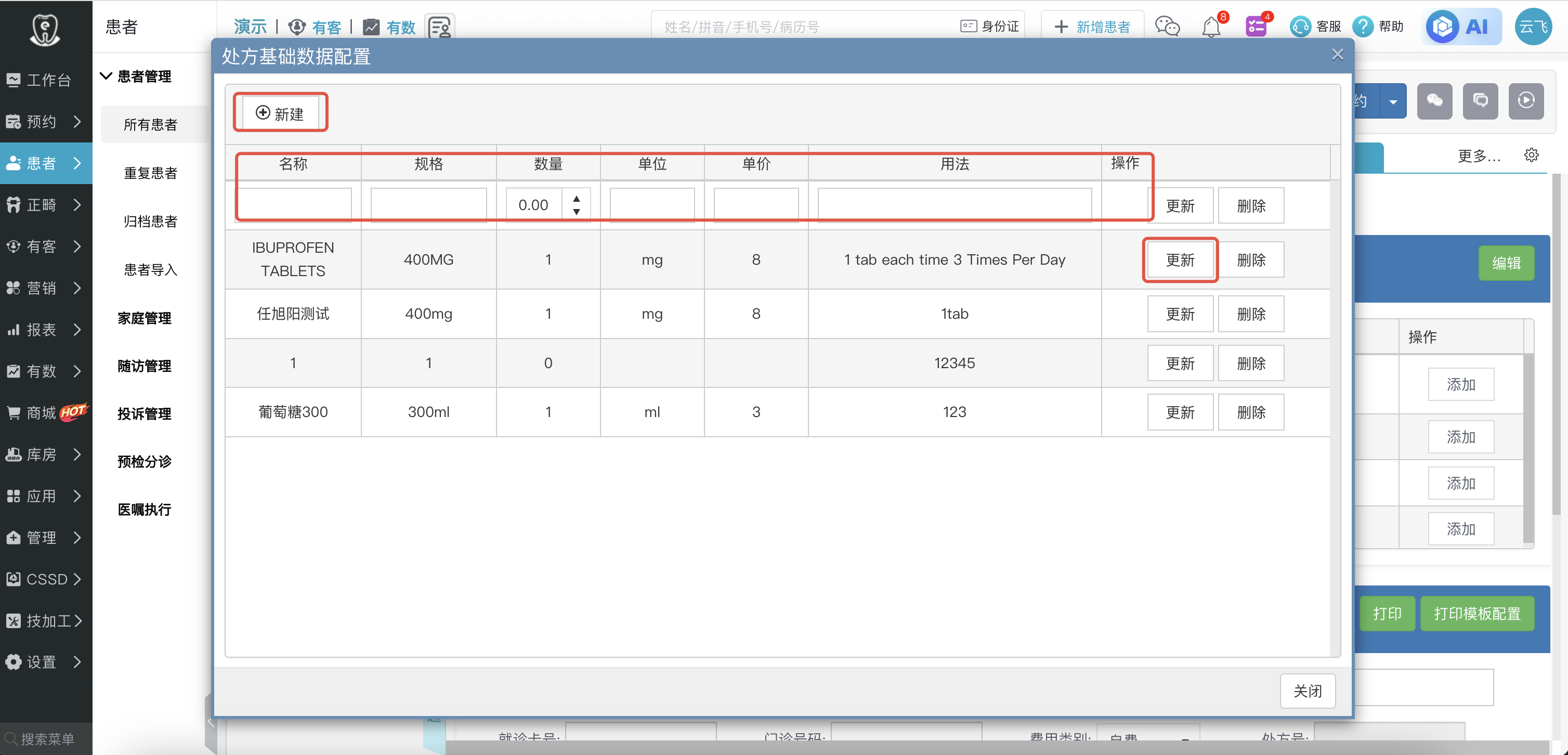The height and width of the screenshot is (755, 1568).
Task: Open 预检分诊 menu item
Action: [x=144, y=462]
